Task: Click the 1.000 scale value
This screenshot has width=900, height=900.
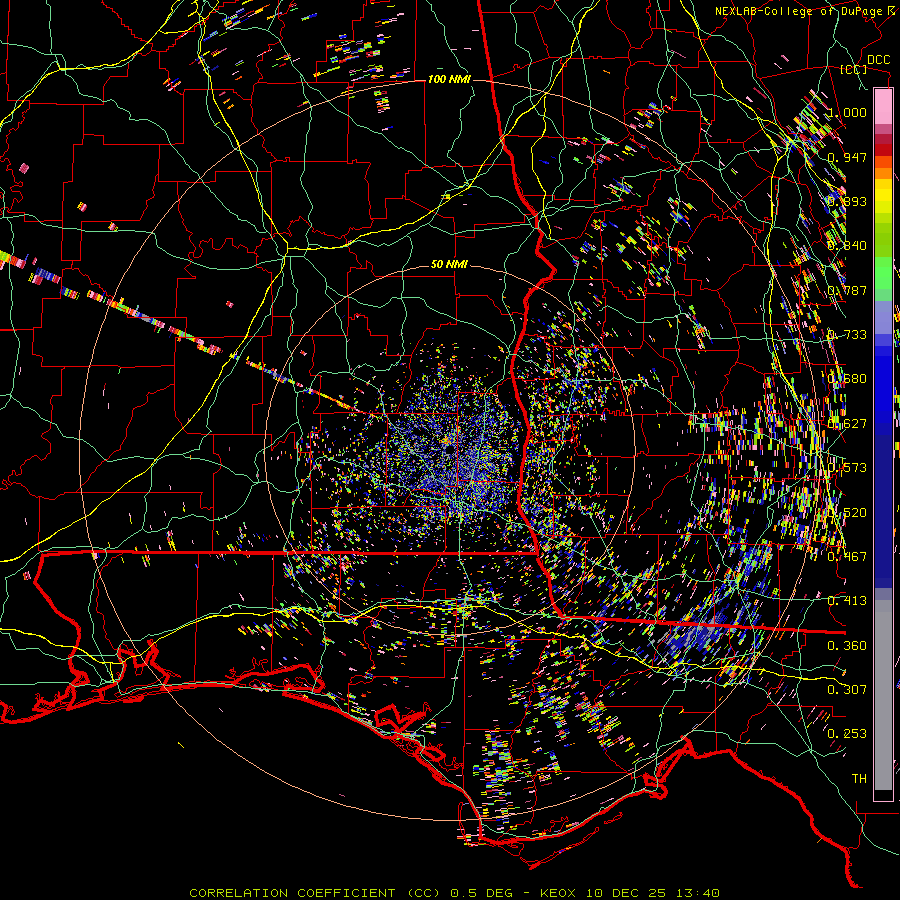Action: [x=847, y=112]
